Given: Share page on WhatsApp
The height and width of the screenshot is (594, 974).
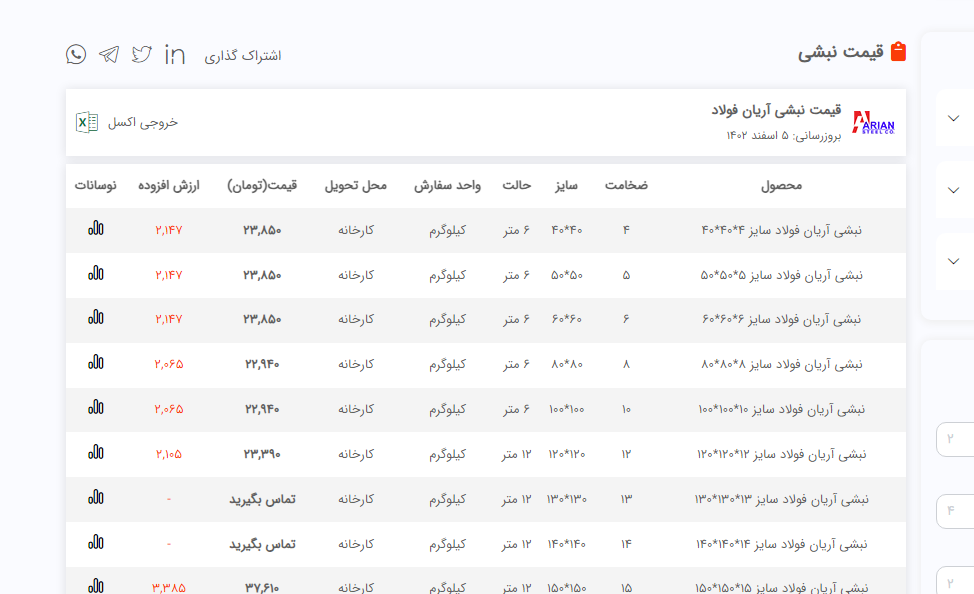Looking at the screenshot, I should click(76, 54).
